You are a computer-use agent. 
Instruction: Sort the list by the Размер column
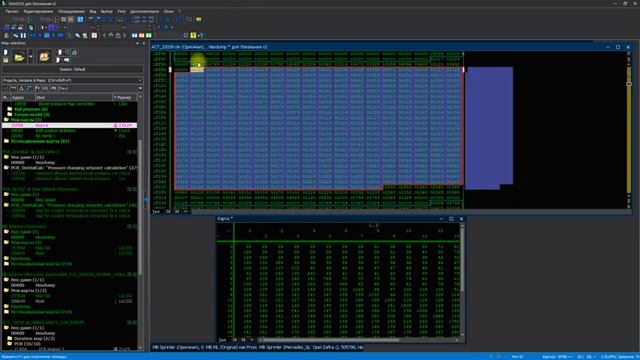click(x=125, y=98)
